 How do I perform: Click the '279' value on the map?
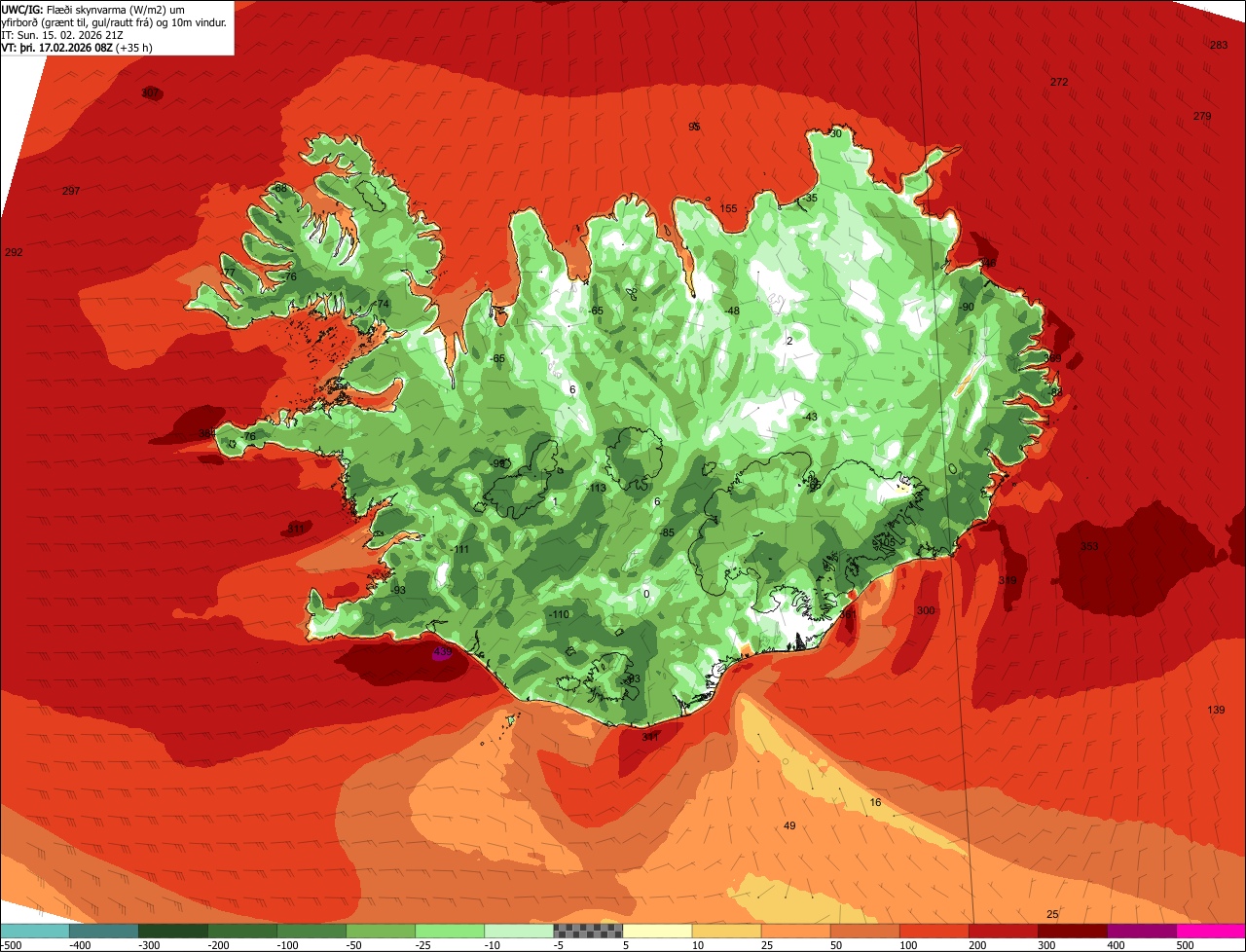pyautogui.click(x=1202, y=117)
